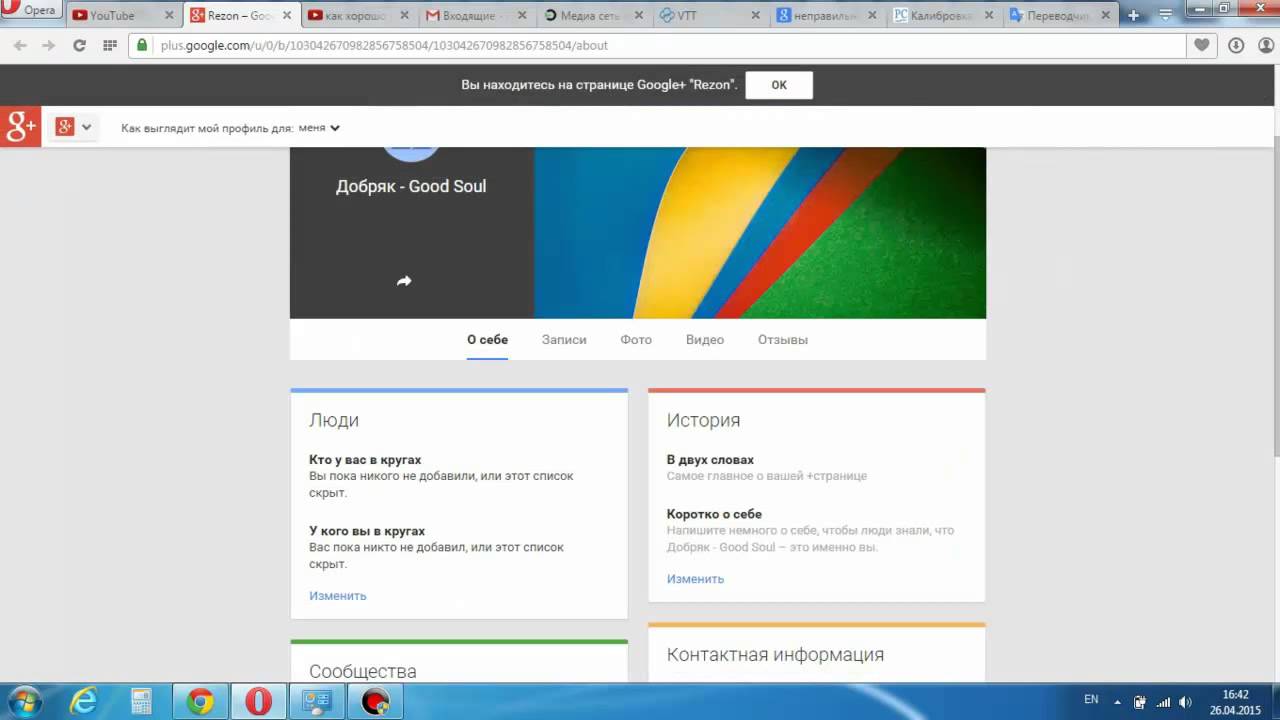1280x720 pixels.
Task: Open the Calculator taskbar icon
Action: click(141, 702)
